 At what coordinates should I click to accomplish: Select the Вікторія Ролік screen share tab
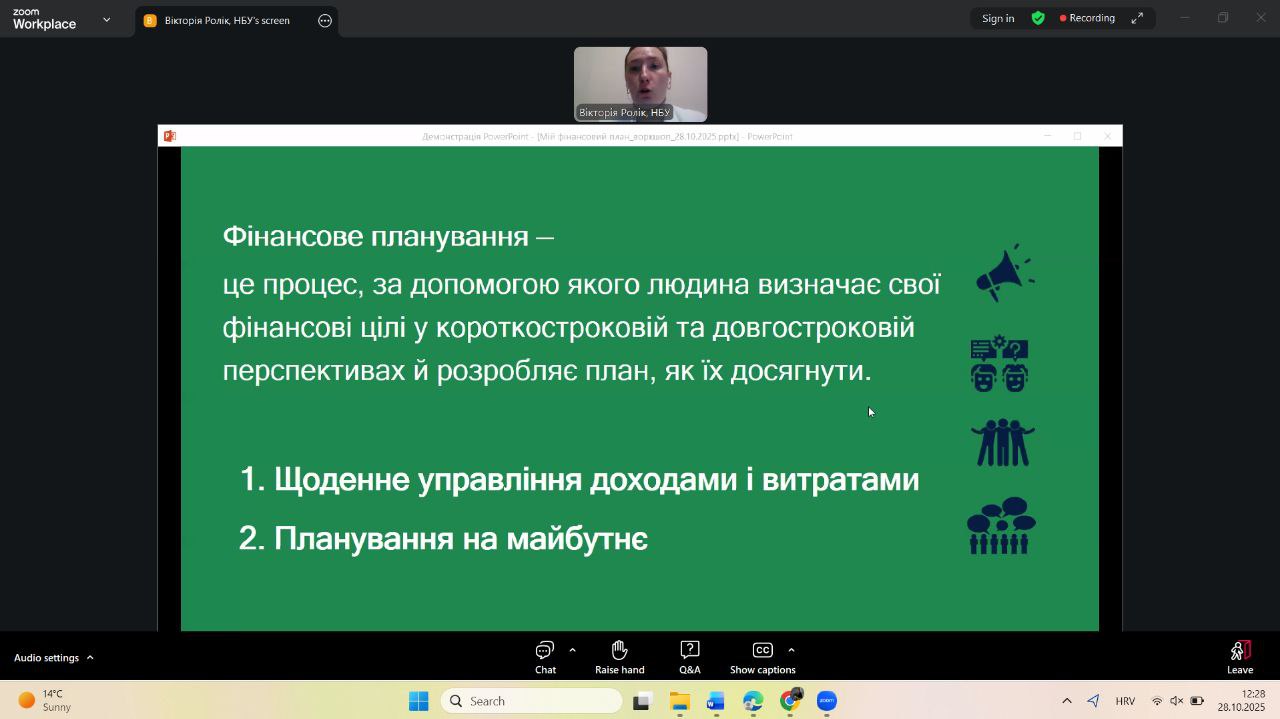[226, 20]
